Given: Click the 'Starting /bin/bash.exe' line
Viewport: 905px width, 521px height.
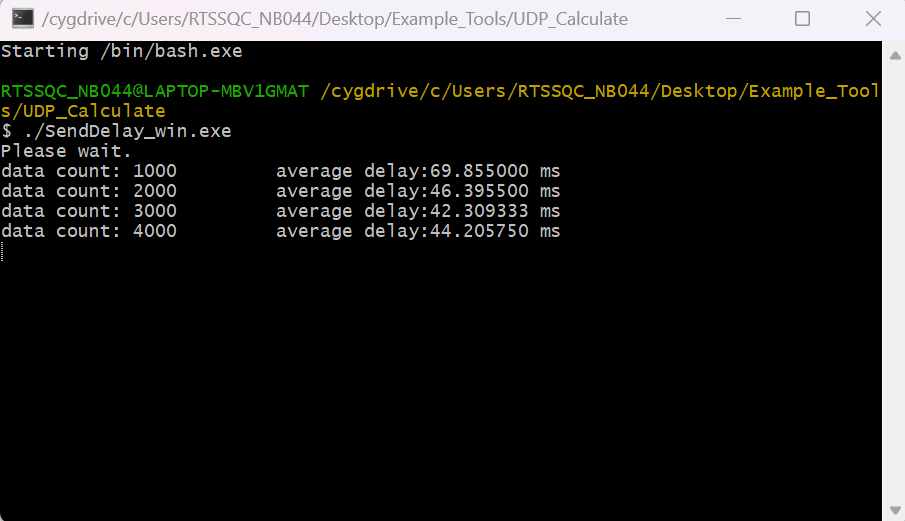Looking at the screenshot, I should click(x=121, y=51).
